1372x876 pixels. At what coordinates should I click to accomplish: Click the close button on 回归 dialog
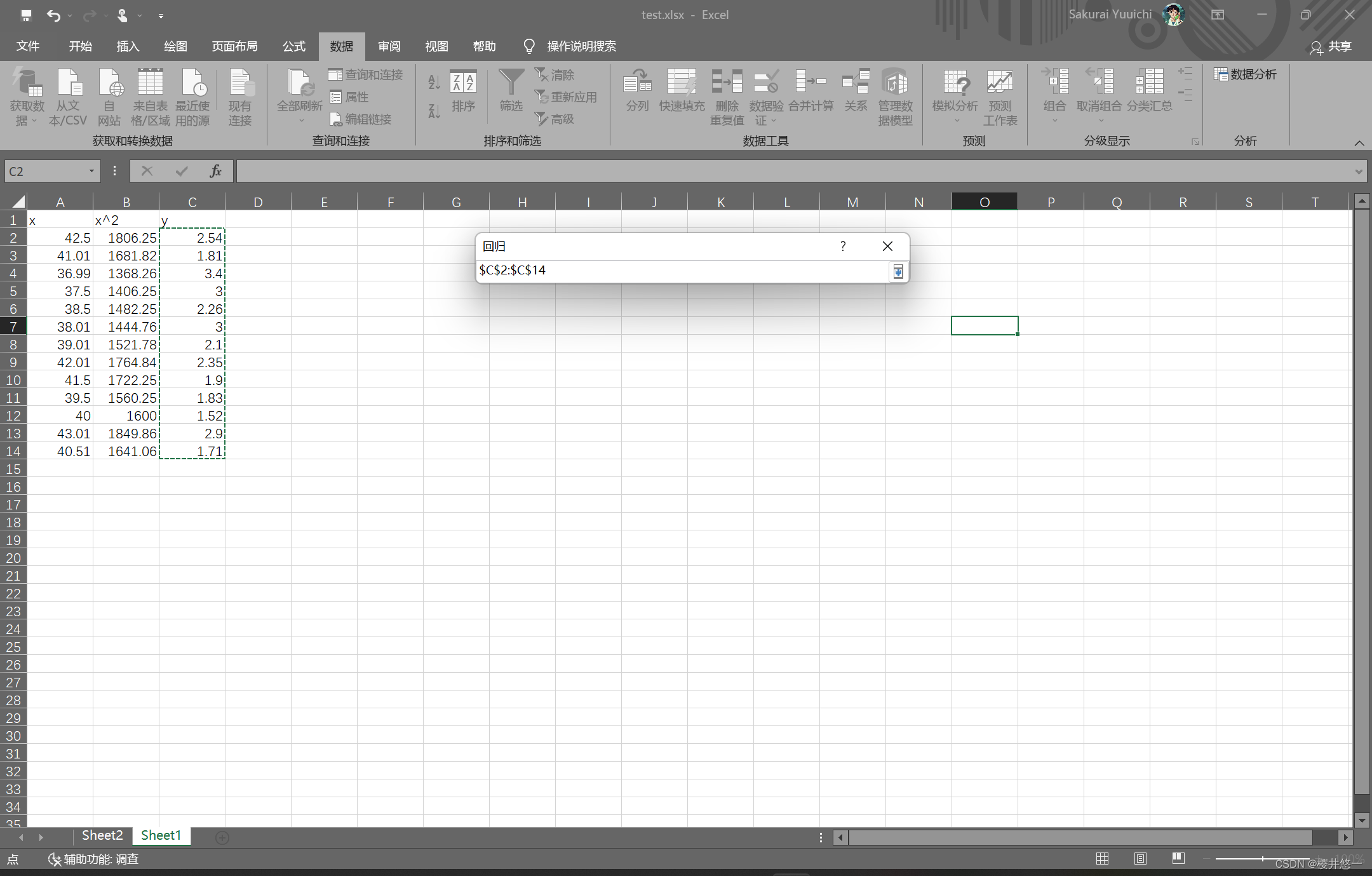click(887, 246)
